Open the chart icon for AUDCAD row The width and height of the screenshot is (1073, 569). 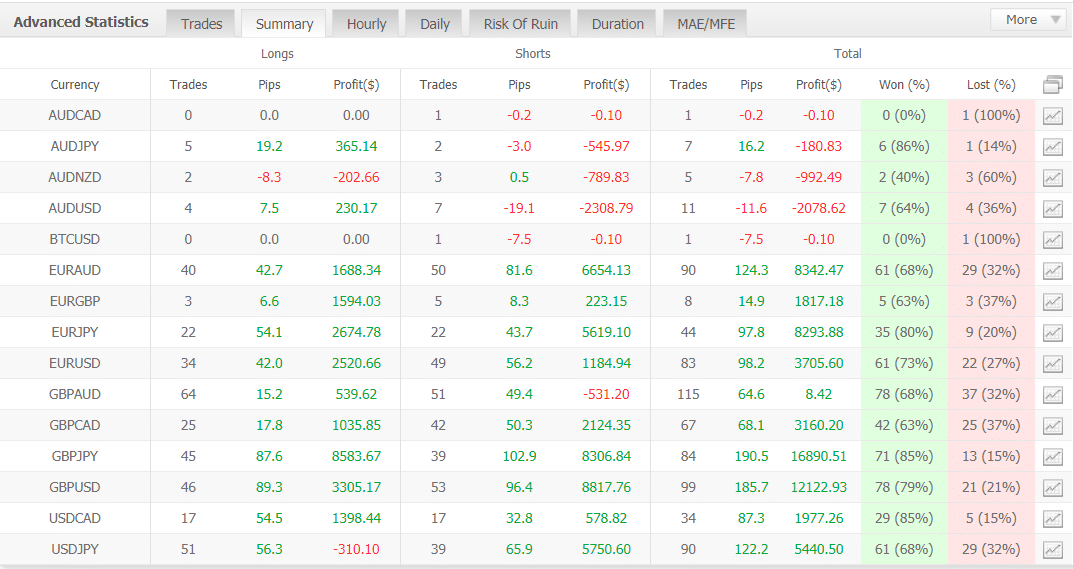pyautogui.click(x=1052, y=116)
